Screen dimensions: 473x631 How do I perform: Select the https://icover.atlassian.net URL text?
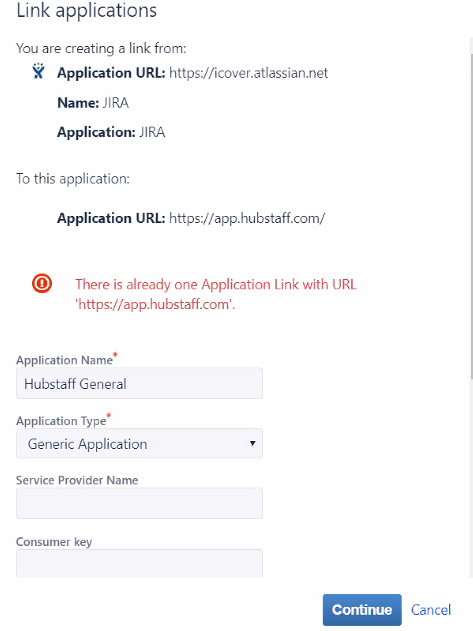(248, 73)
